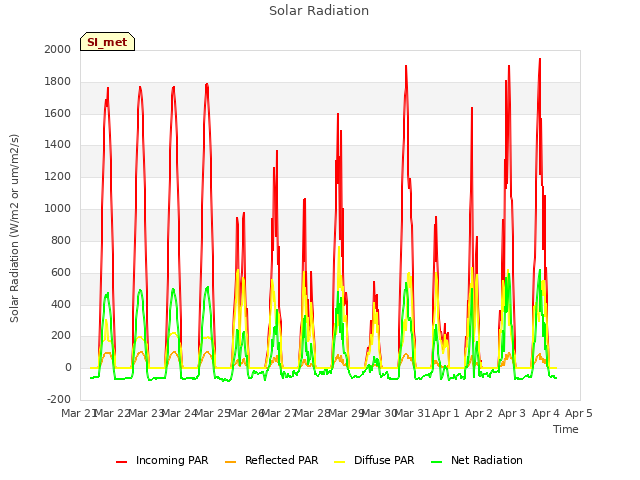Screen dimensions: 640x480
Task: Click the 1800 y-axis tick label
Action: click(x=58, y=82)
